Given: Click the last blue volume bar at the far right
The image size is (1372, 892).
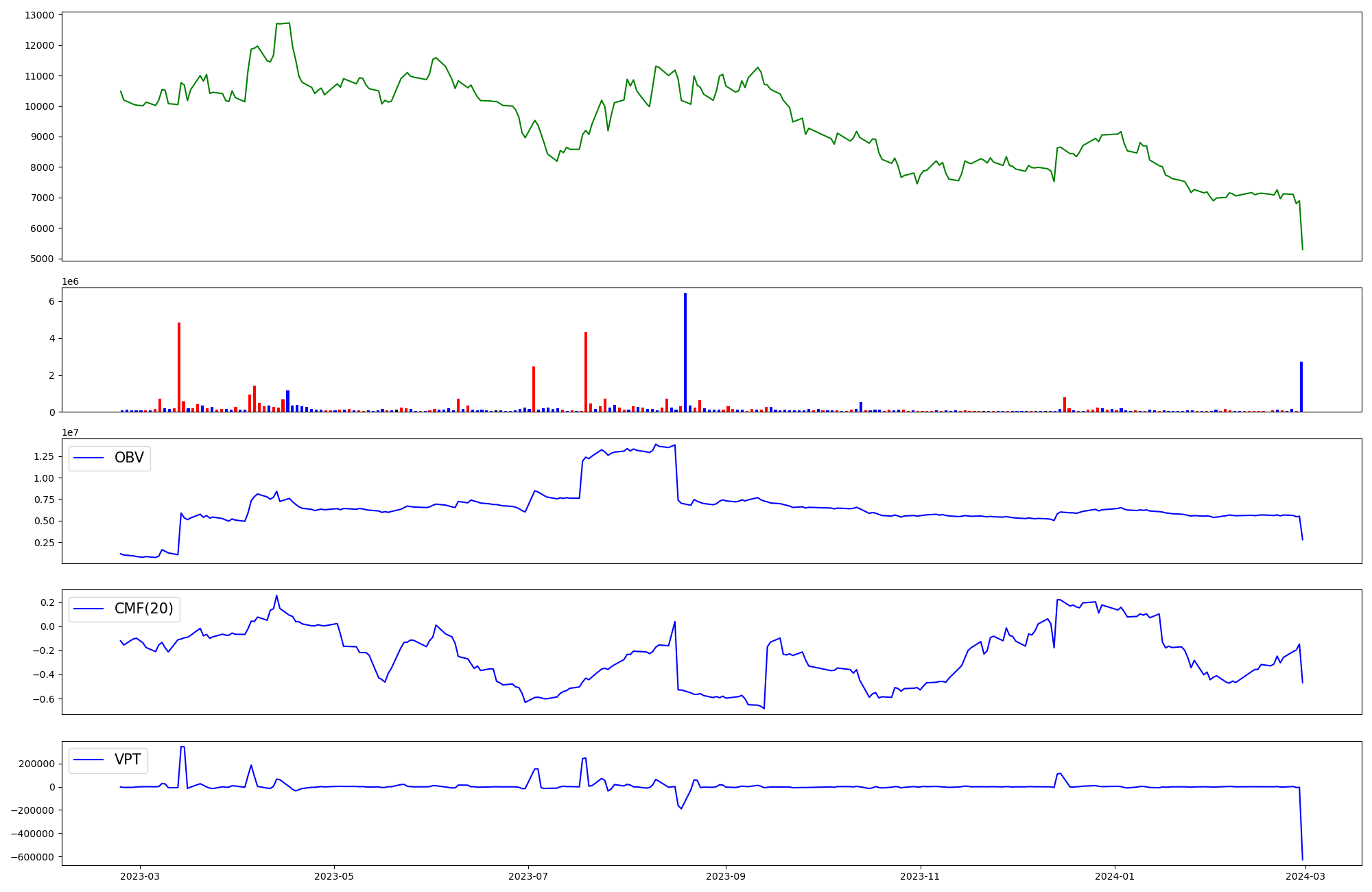Looking at the screenshot, I should pyautogui.click(x=1301, y=387).
